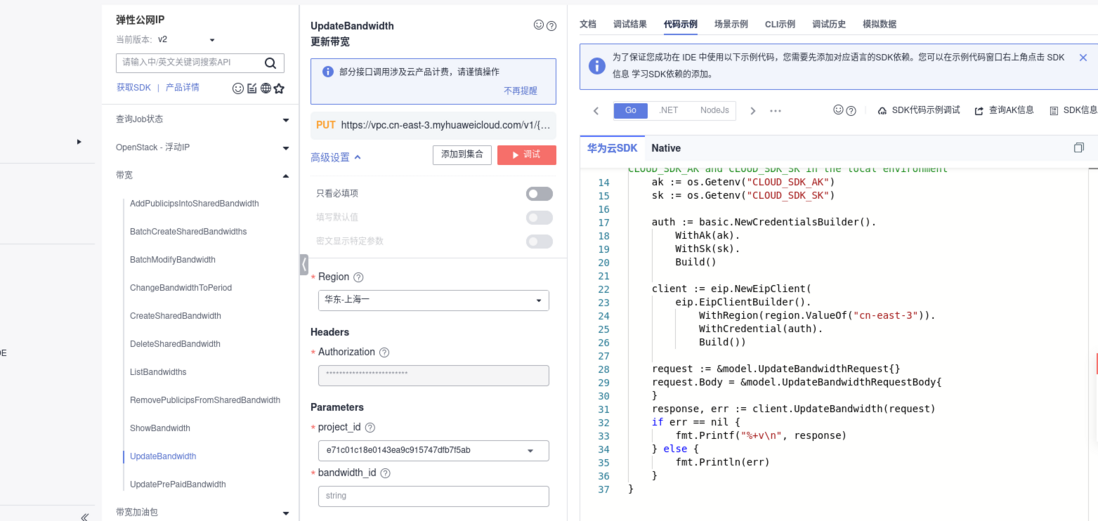Click the next language arrow after NodeJs

click(753, 111)
